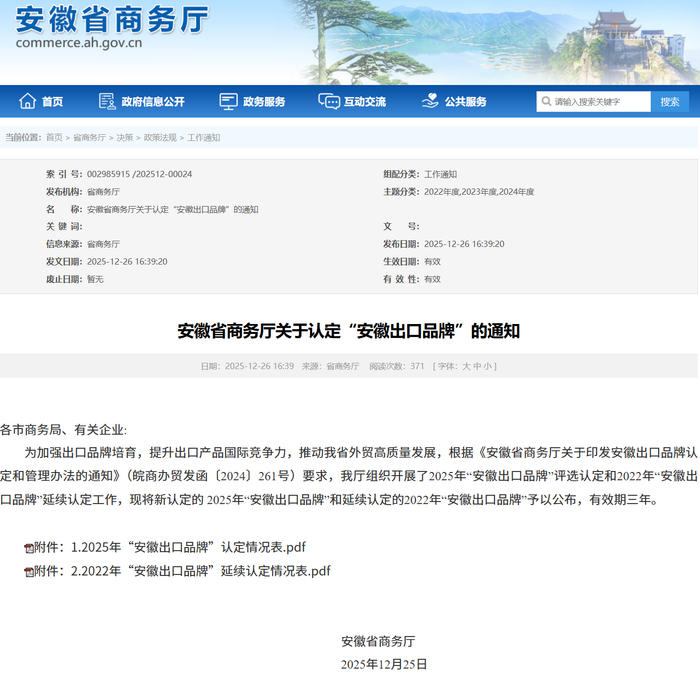Click the 公共服务 hand-heart icon

(x=430, y=101)
